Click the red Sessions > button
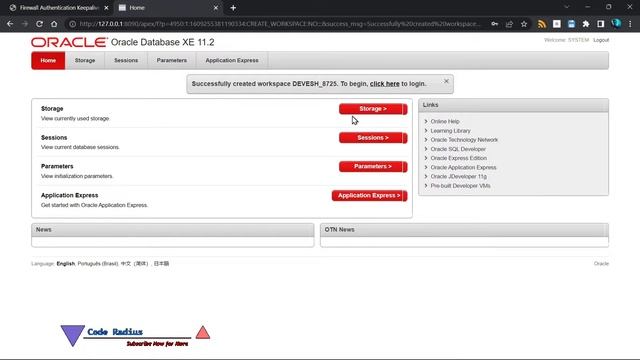640x360 pixels. point(373,138)
